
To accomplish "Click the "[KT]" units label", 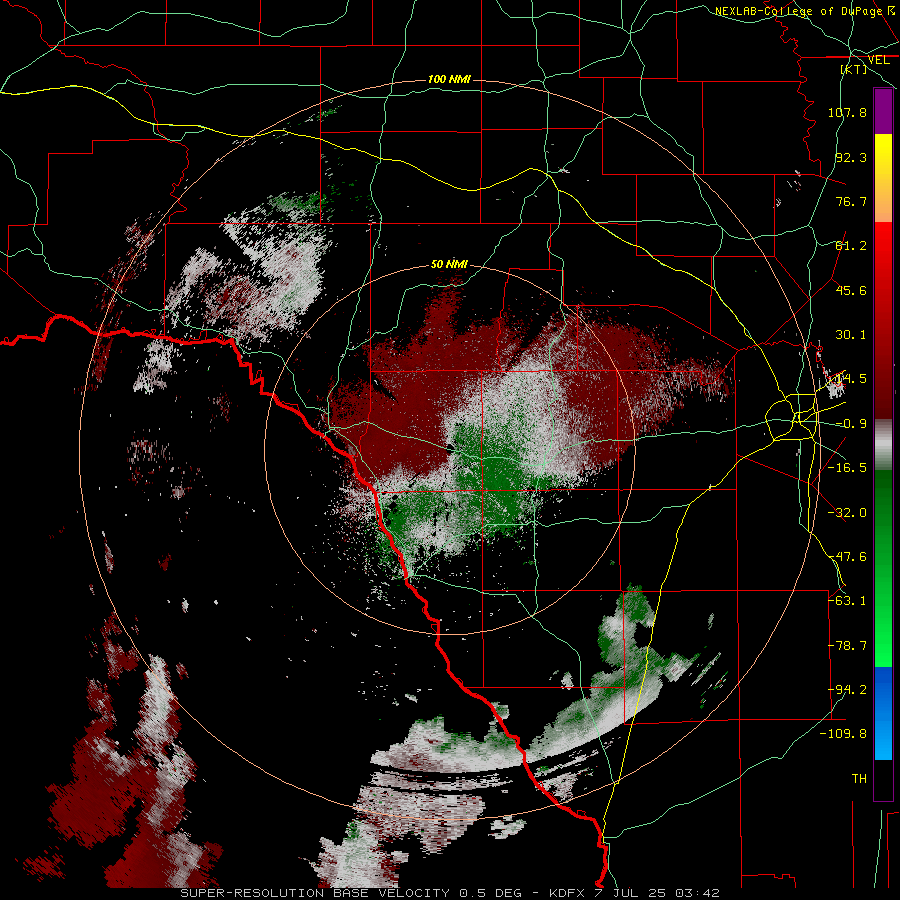I will (854, 69).
